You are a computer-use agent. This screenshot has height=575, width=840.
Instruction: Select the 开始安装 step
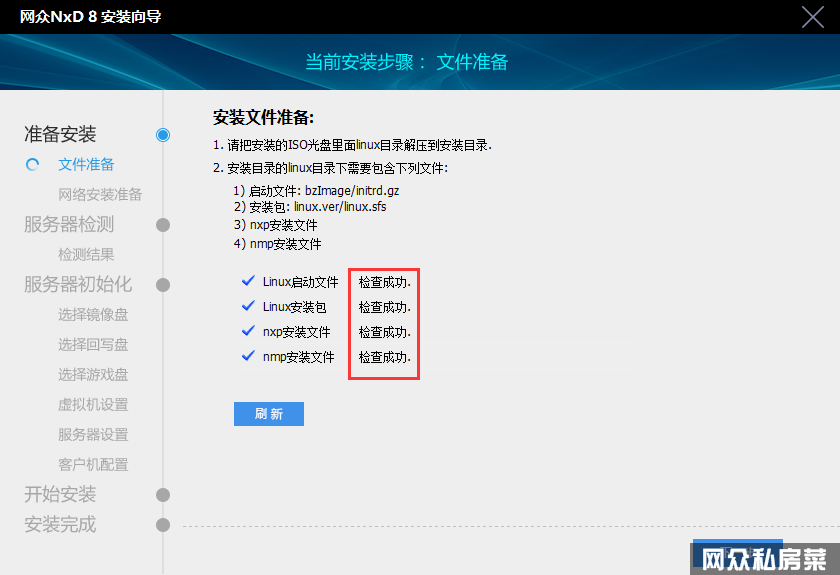coord(60,494)
